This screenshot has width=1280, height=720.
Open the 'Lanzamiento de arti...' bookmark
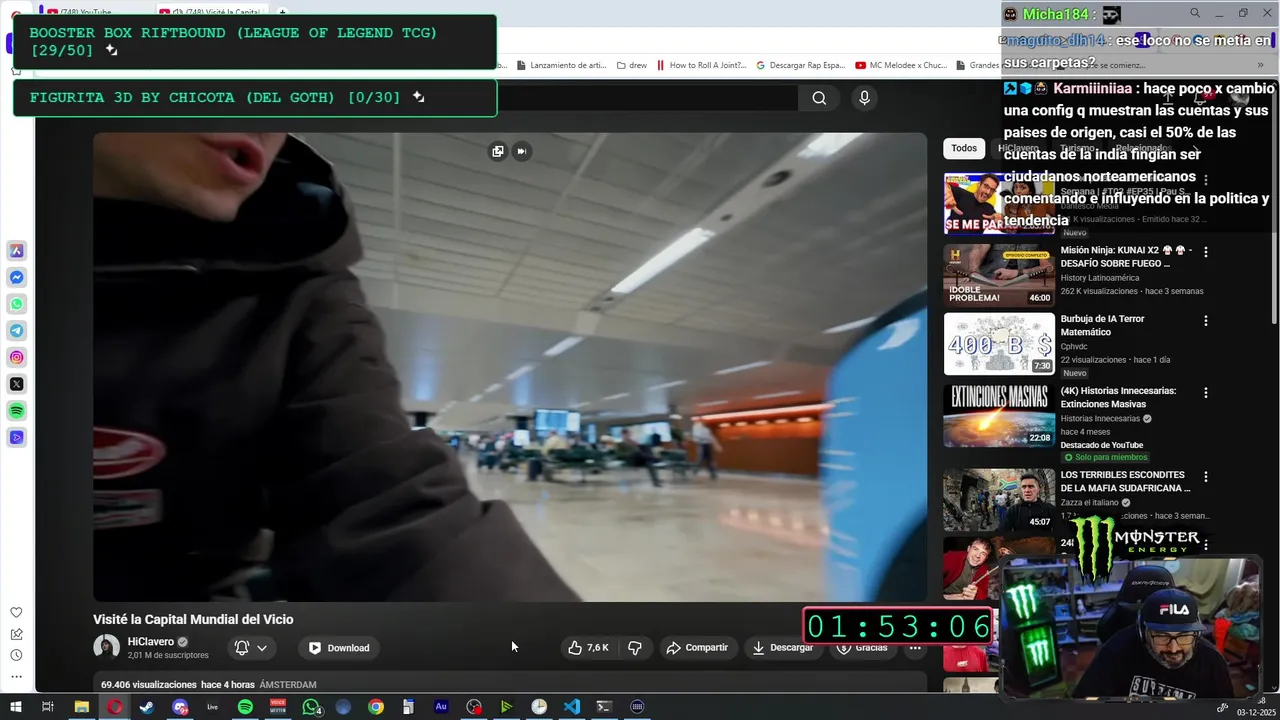561,65
